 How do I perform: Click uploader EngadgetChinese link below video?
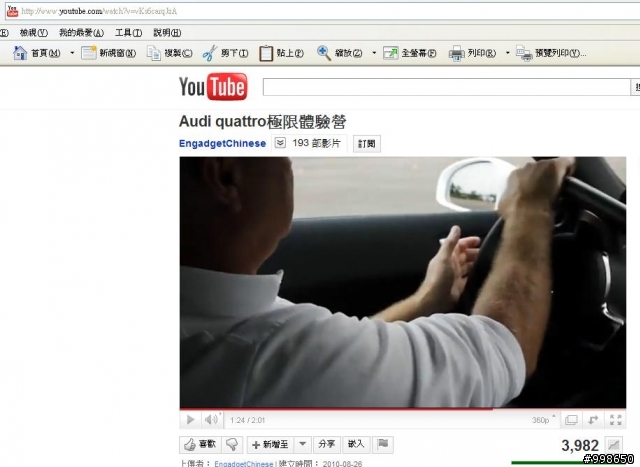244,464
